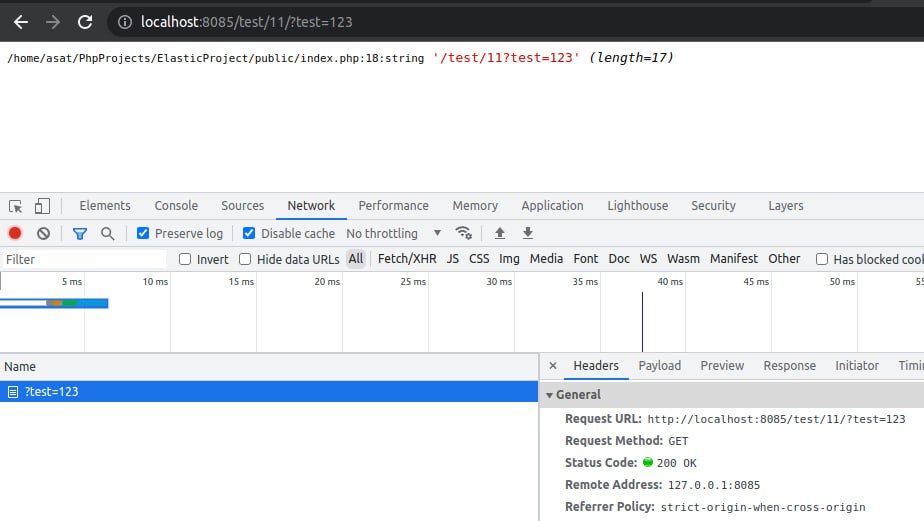Image resolution: width=924 pixels, height=521 pixels.
Task: Open the Payload tab
Action: click(659, 366)
